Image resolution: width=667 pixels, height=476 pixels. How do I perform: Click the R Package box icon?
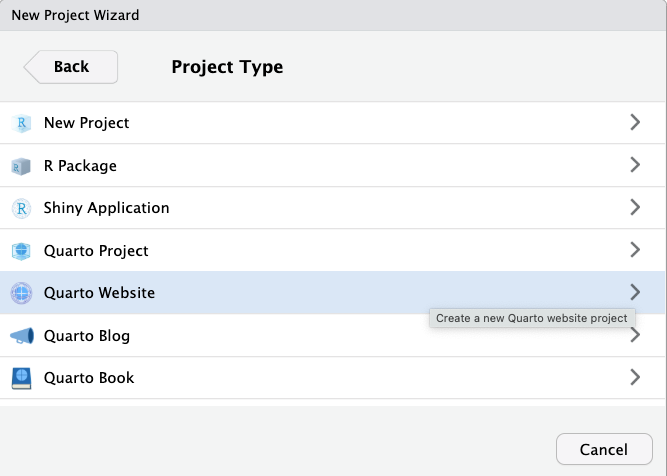click(x=21, y=166)
